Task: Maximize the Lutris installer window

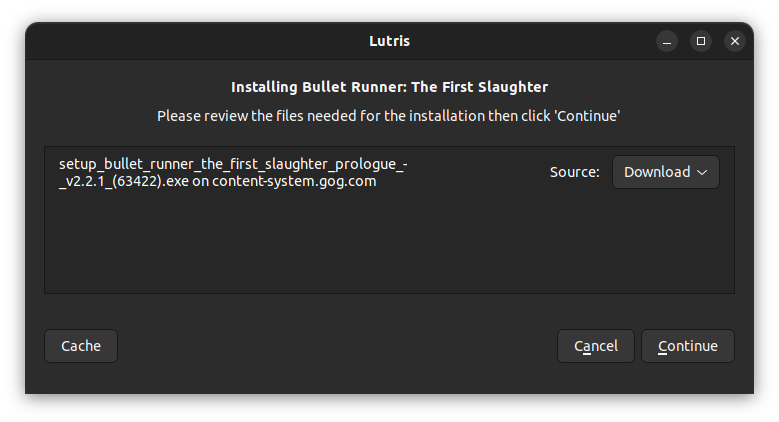Action: pos(701,41)
